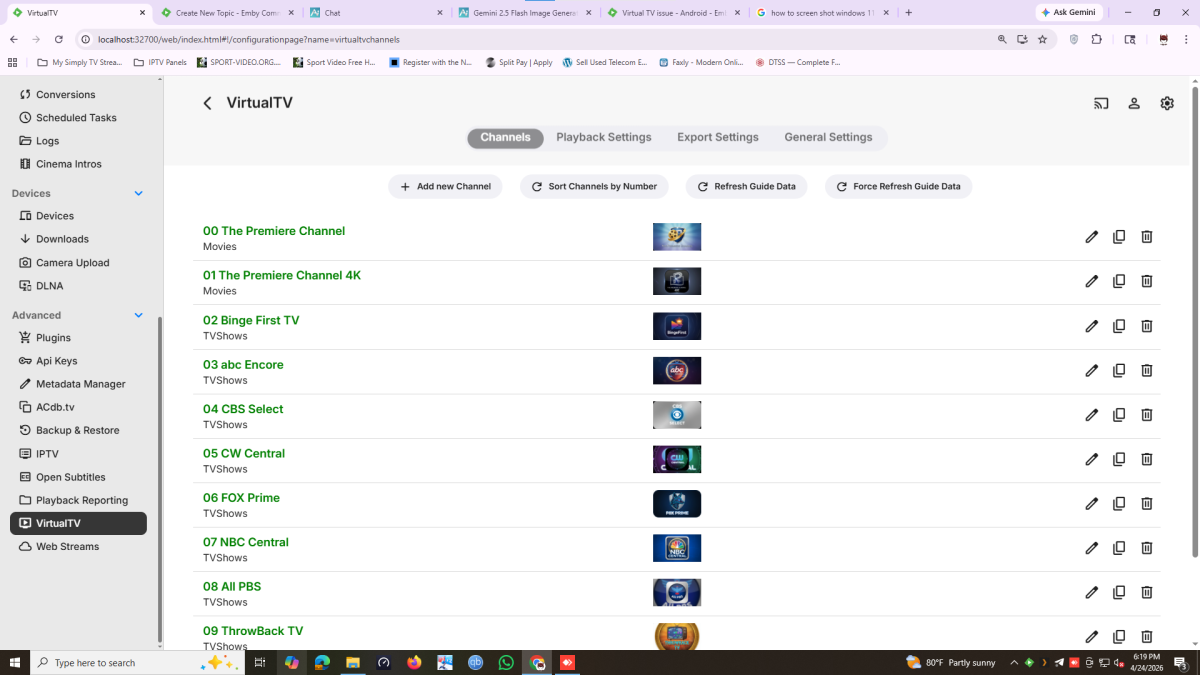Click Force Refresh Guide Data

coord(898,186)
